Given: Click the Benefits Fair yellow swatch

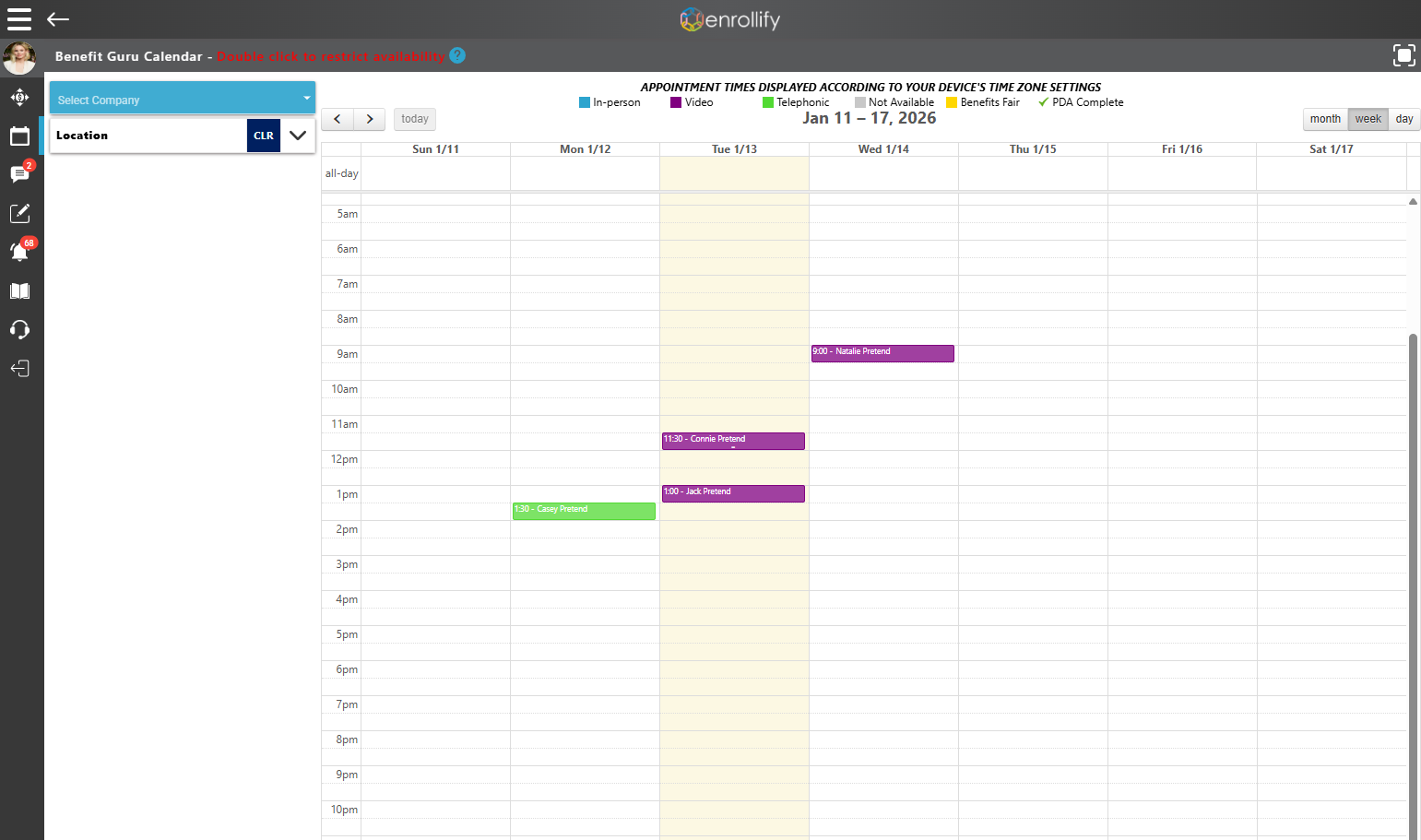Looking at the screenshot, I should point(952,102).
